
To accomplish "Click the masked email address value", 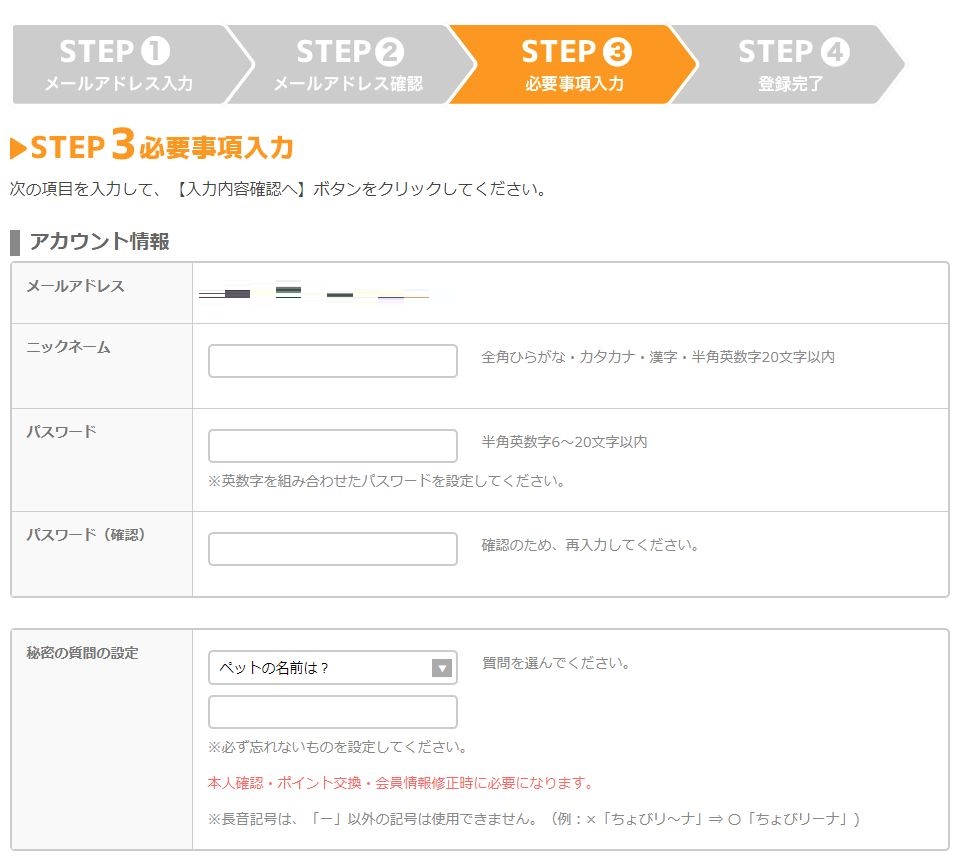I will 314,293.
